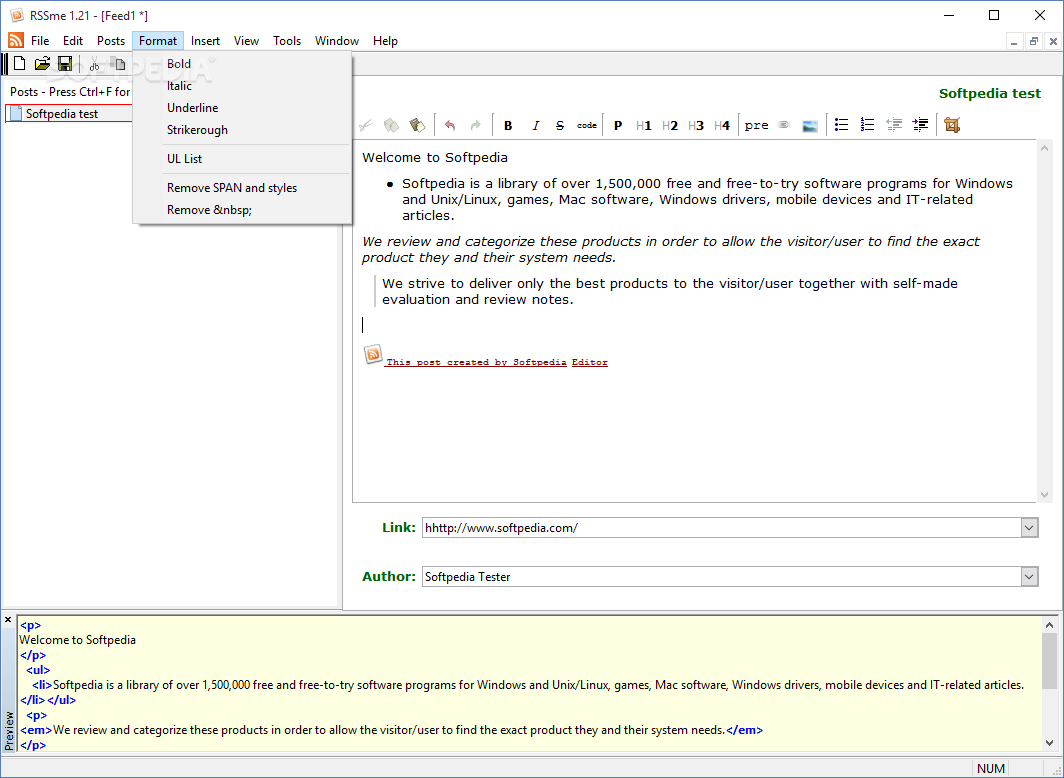1064x778 pixels.
Task: Expand the Link field dropdown arrow
Action: tap(1029, 528)
